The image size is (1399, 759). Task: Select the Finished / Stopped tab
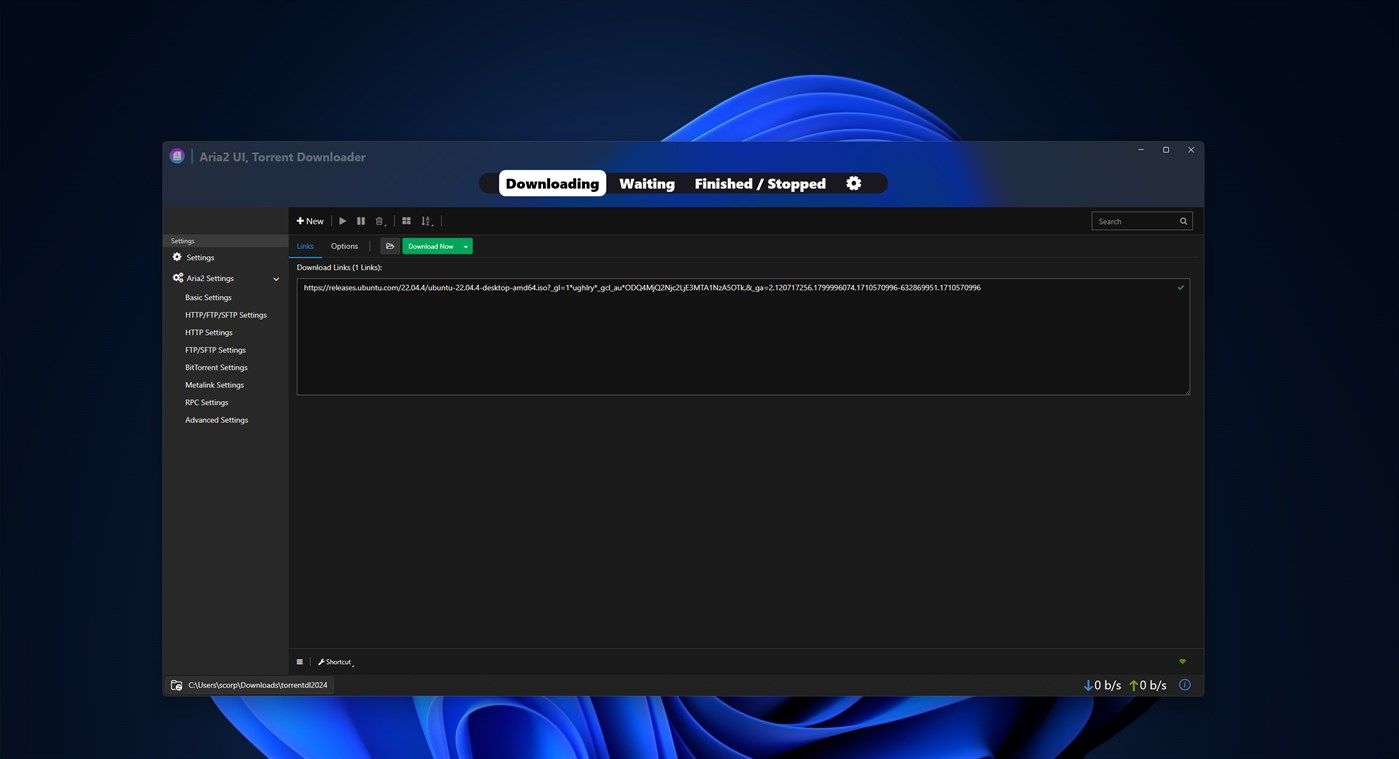point(760,183)
